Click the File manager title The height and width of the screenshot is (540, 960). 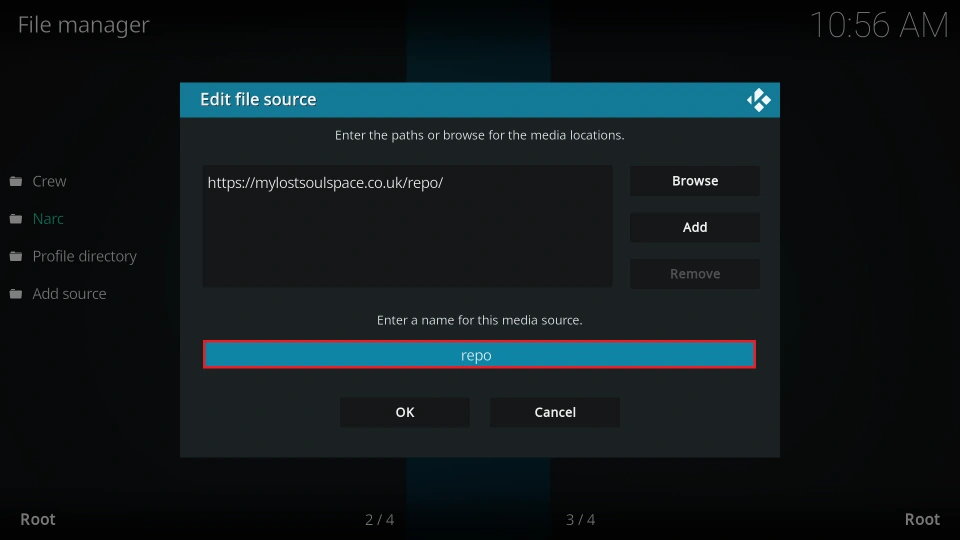pos(83,25)
